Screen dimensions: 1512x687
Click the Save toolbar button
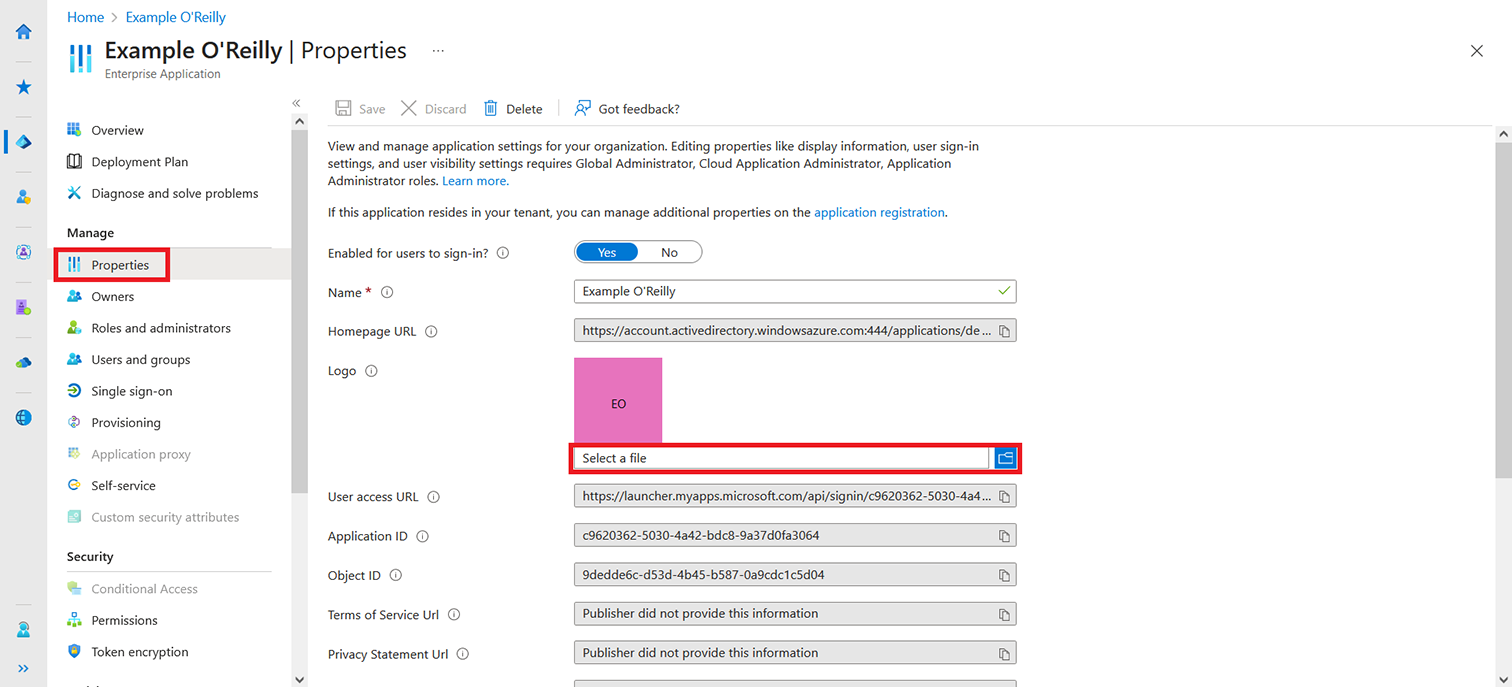click(360, 109)
